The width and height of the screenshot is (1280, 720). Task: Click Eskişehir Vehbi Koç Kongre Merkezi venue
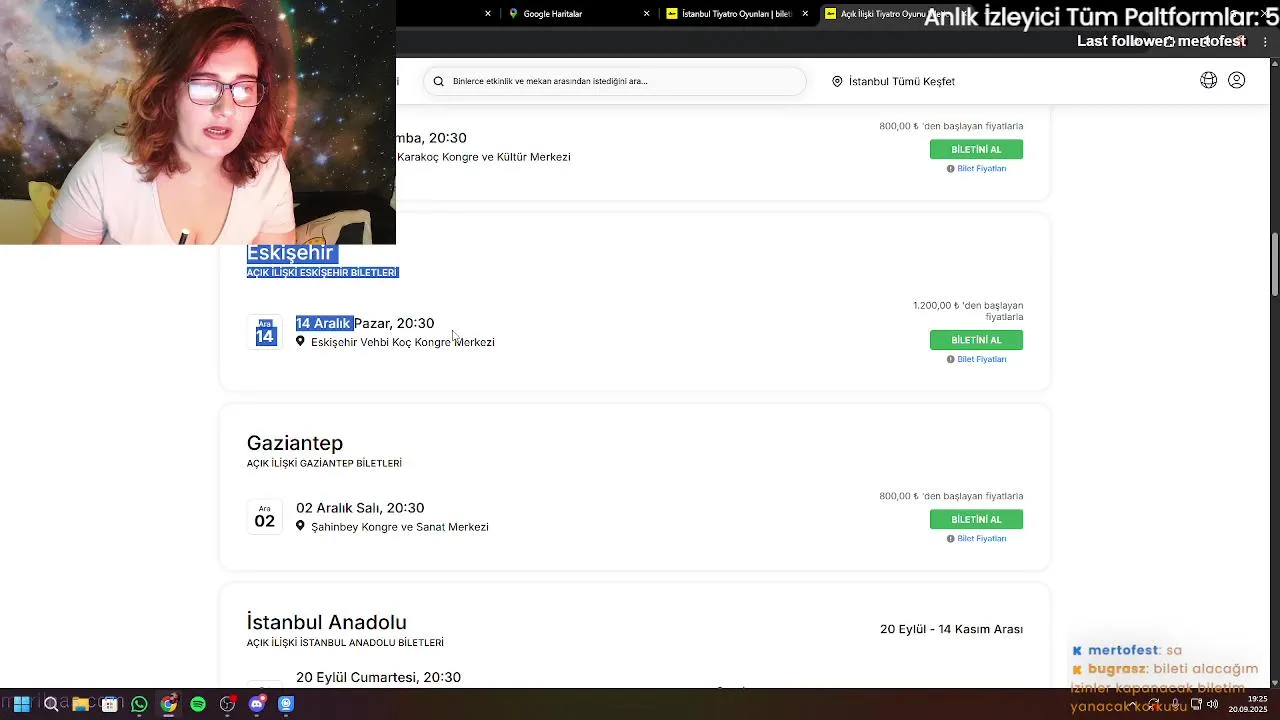point(402,342)
